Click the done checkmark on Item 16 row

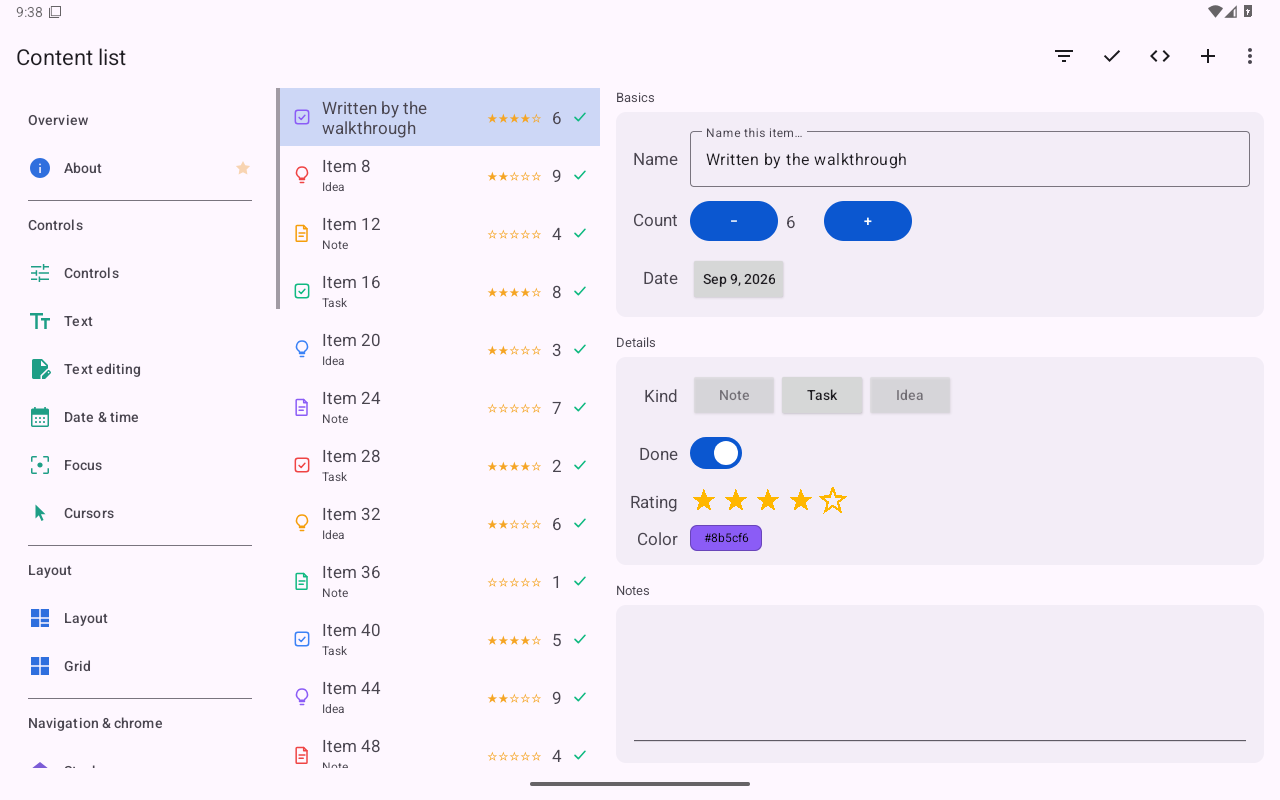(580, 291)
